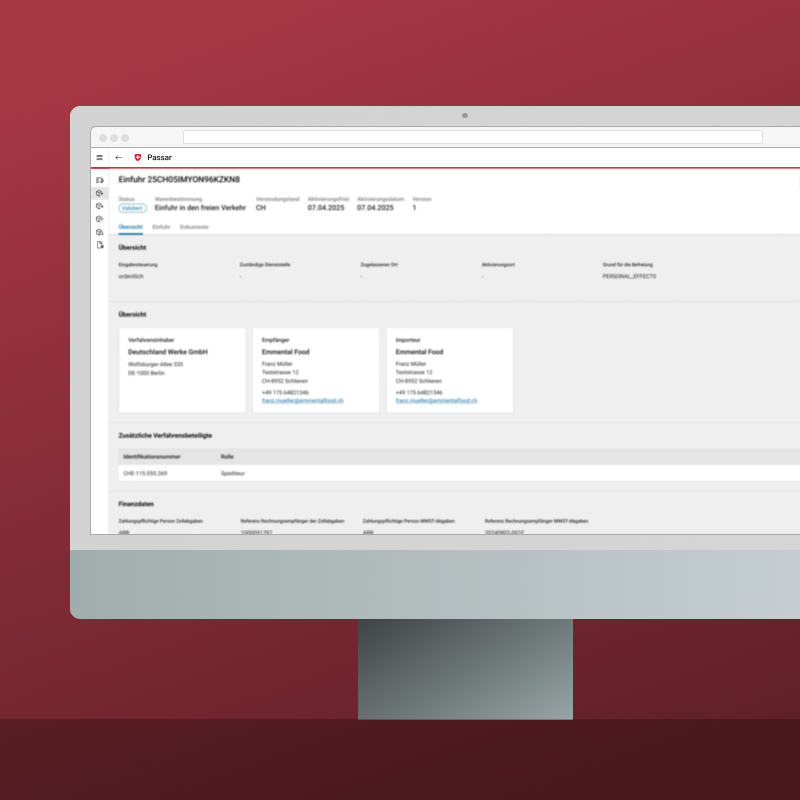The width and height of the screenshot is (800, 800).
Task: Switch to the Einfuhr tab
Action: [161, 227]
